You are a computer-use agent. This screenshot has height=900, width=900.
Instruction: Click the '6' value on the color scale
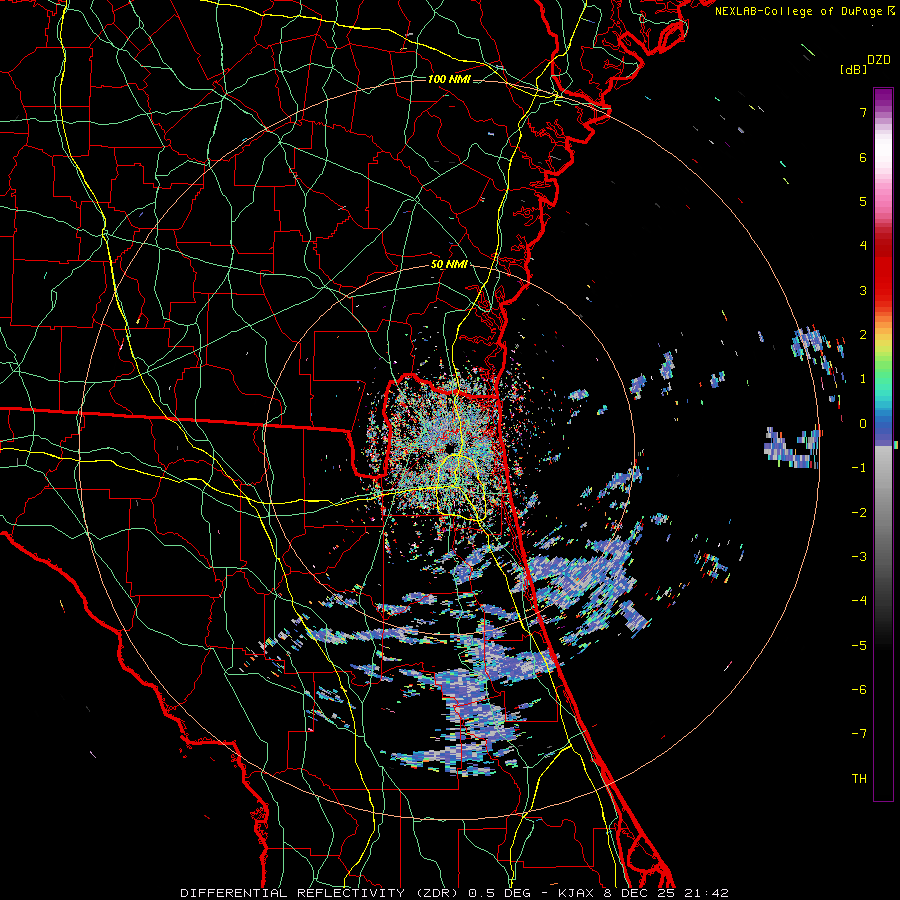tap(863, 157)
